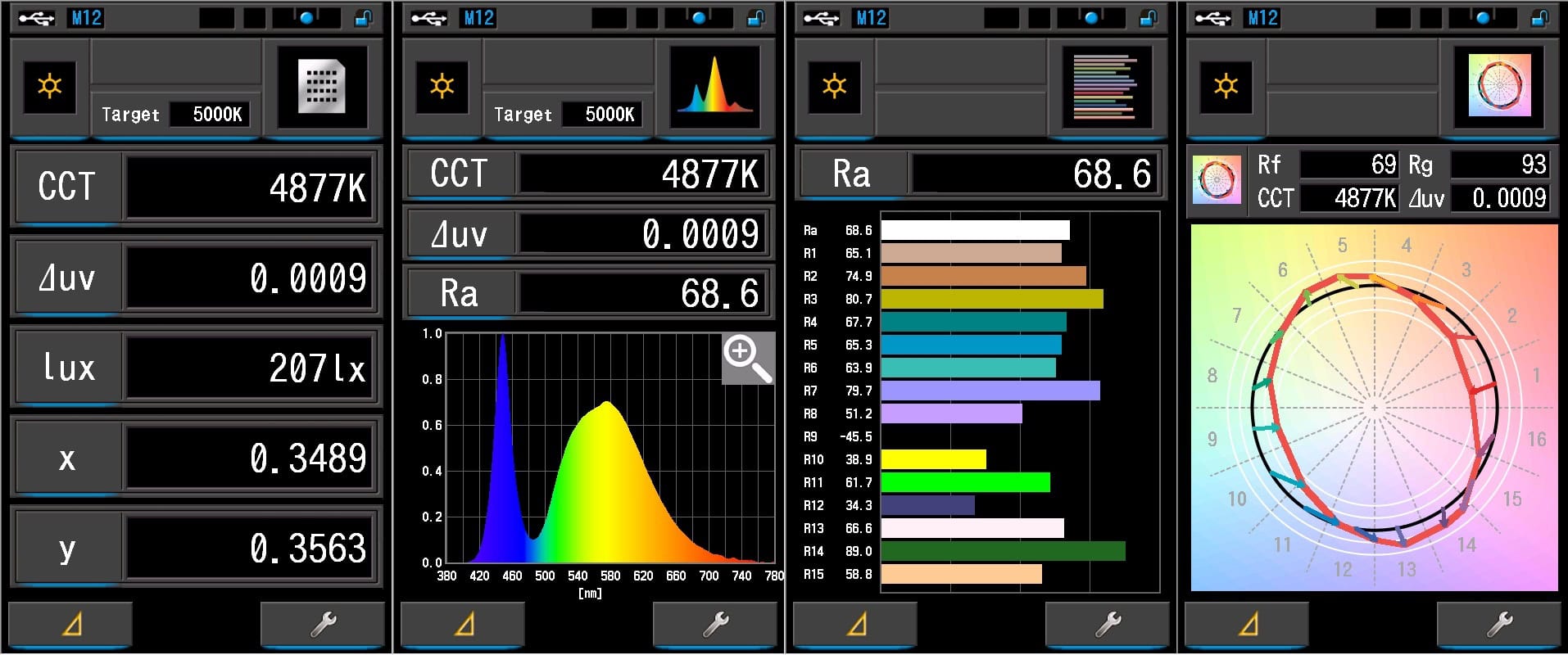Tap triangle button at bottom of TM-30 screen
Viewport: 1568px width, 655px height.
tap(1248, 625)
